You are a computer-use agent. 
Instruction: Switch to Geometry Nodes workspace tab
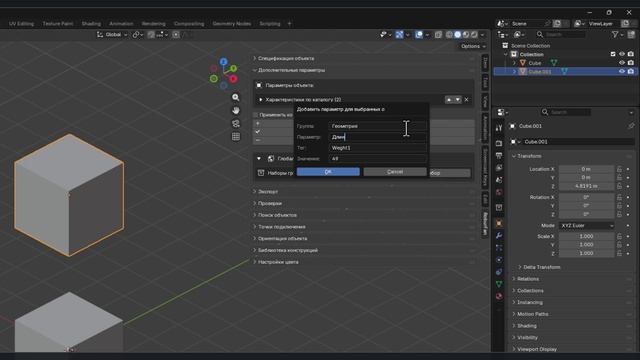pos(231,24)
